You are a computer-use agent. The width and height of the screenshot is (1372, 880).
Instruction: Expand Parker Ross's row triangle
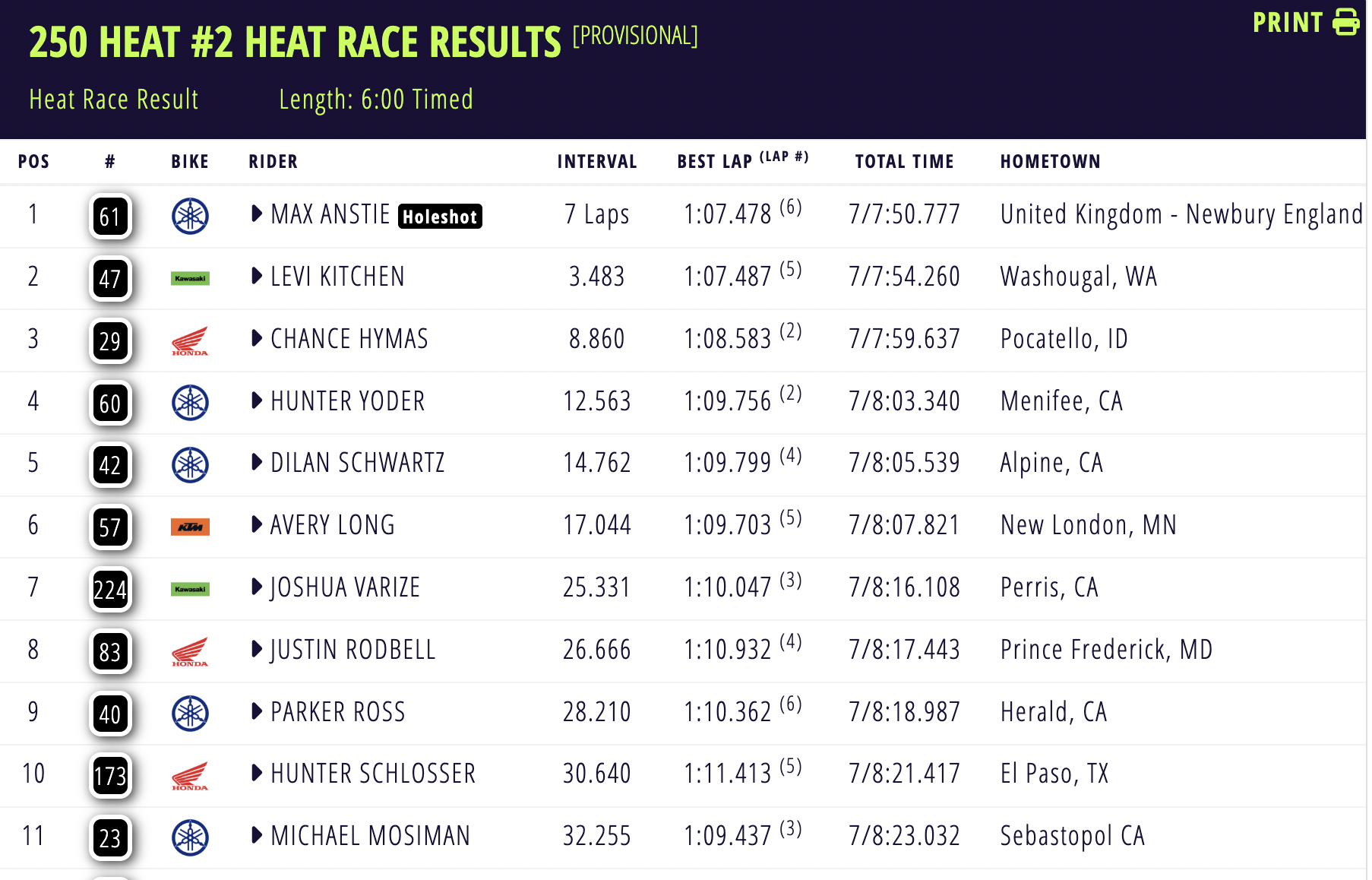click(257, 711)
